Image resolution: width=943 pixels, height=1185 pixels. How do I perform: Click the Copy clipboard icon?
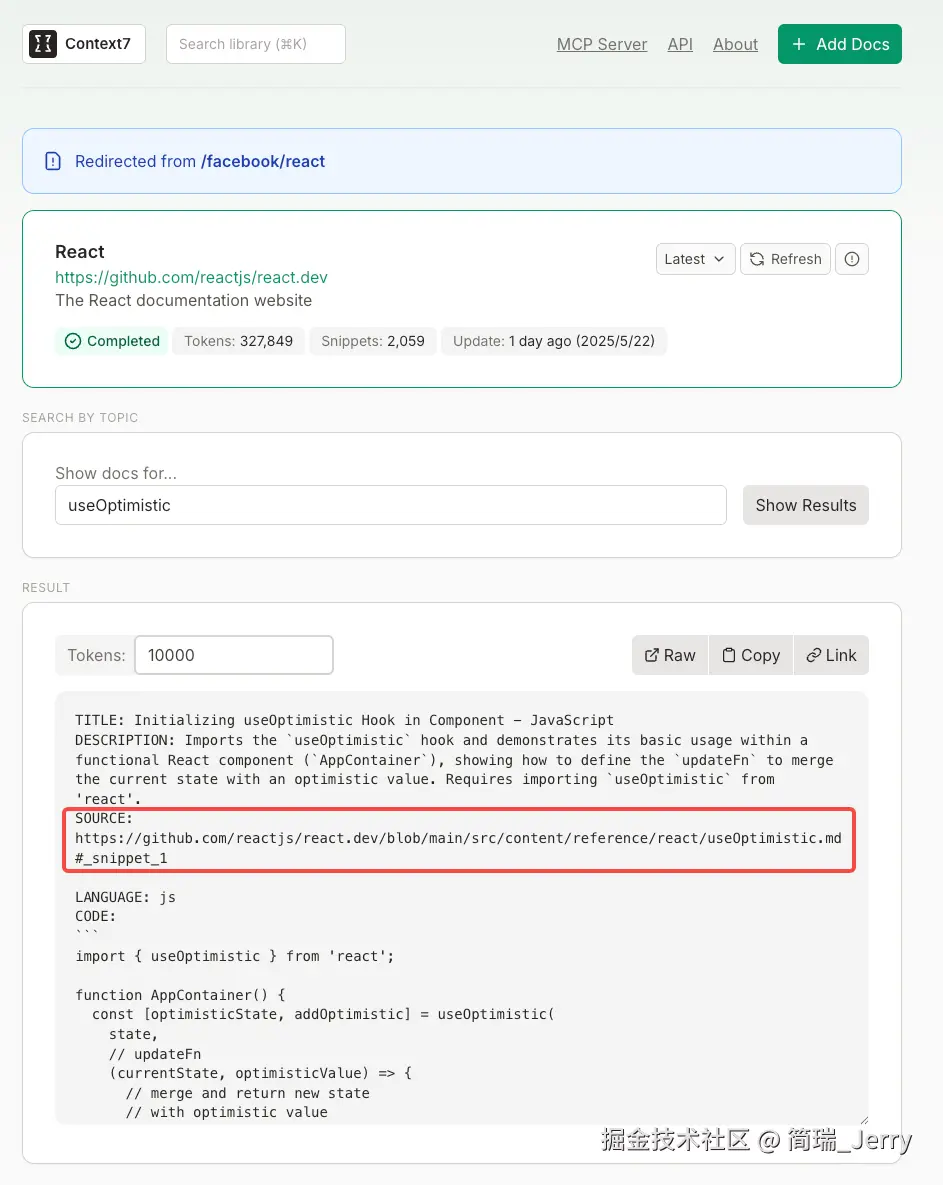click(729, 655)
